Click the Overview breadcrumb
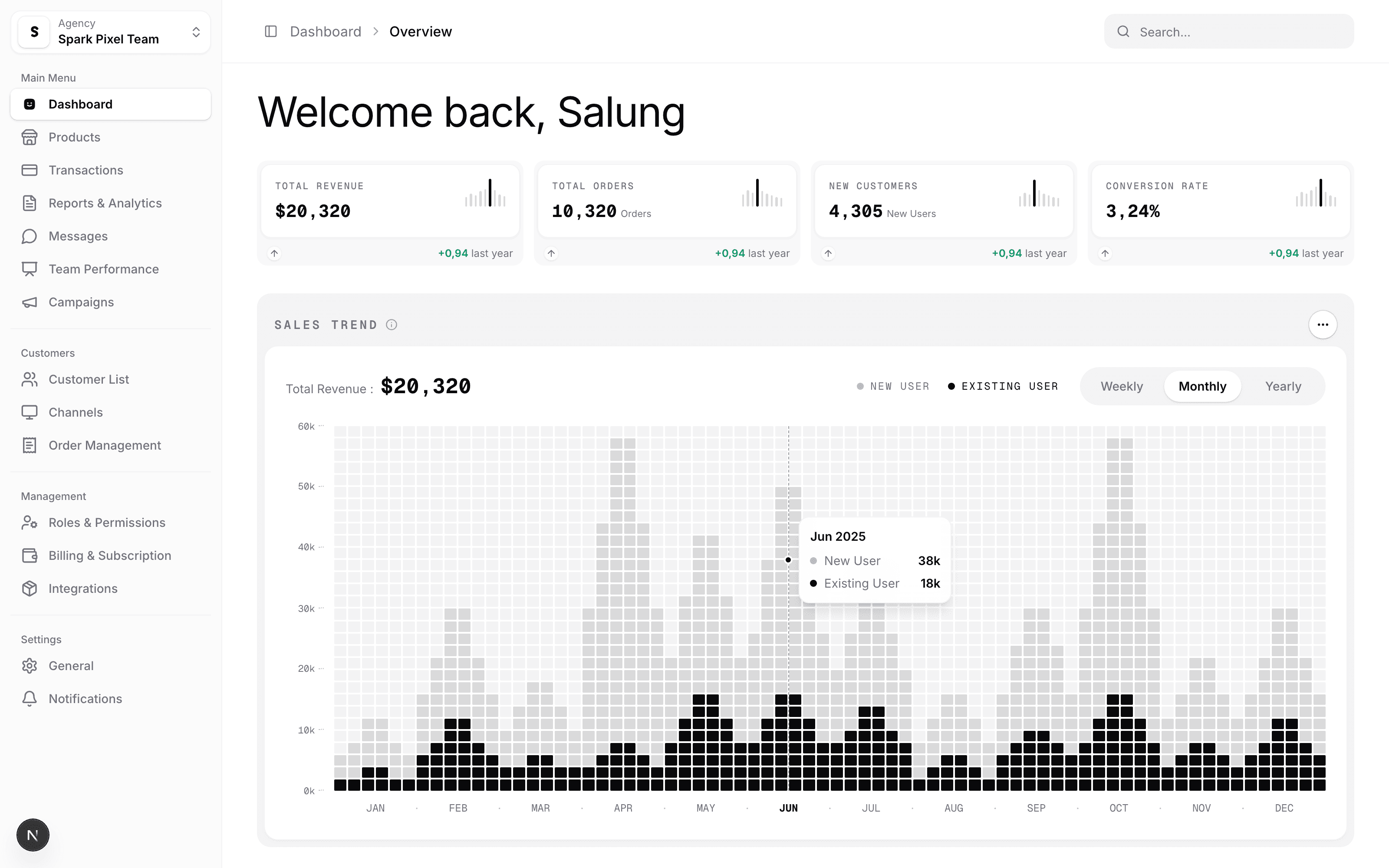Screen dimensions: 1389x868 tap(421, 32)
